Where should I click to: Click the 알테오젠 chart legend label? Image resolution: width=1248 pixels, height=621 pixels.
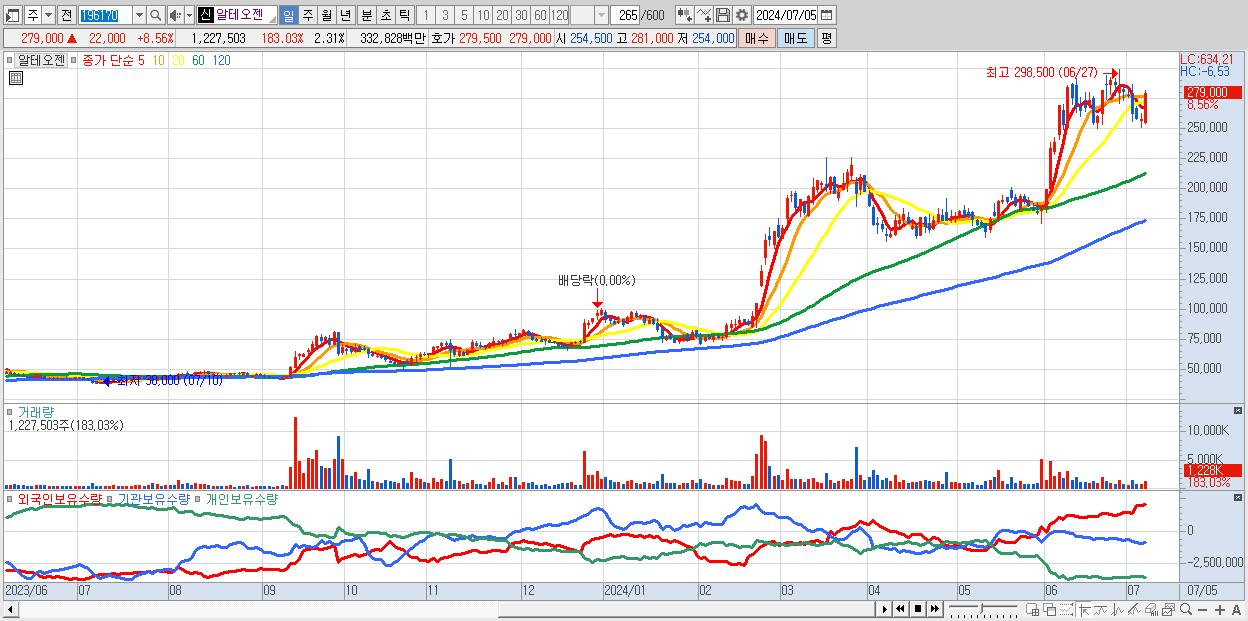(x=41, y=60)
